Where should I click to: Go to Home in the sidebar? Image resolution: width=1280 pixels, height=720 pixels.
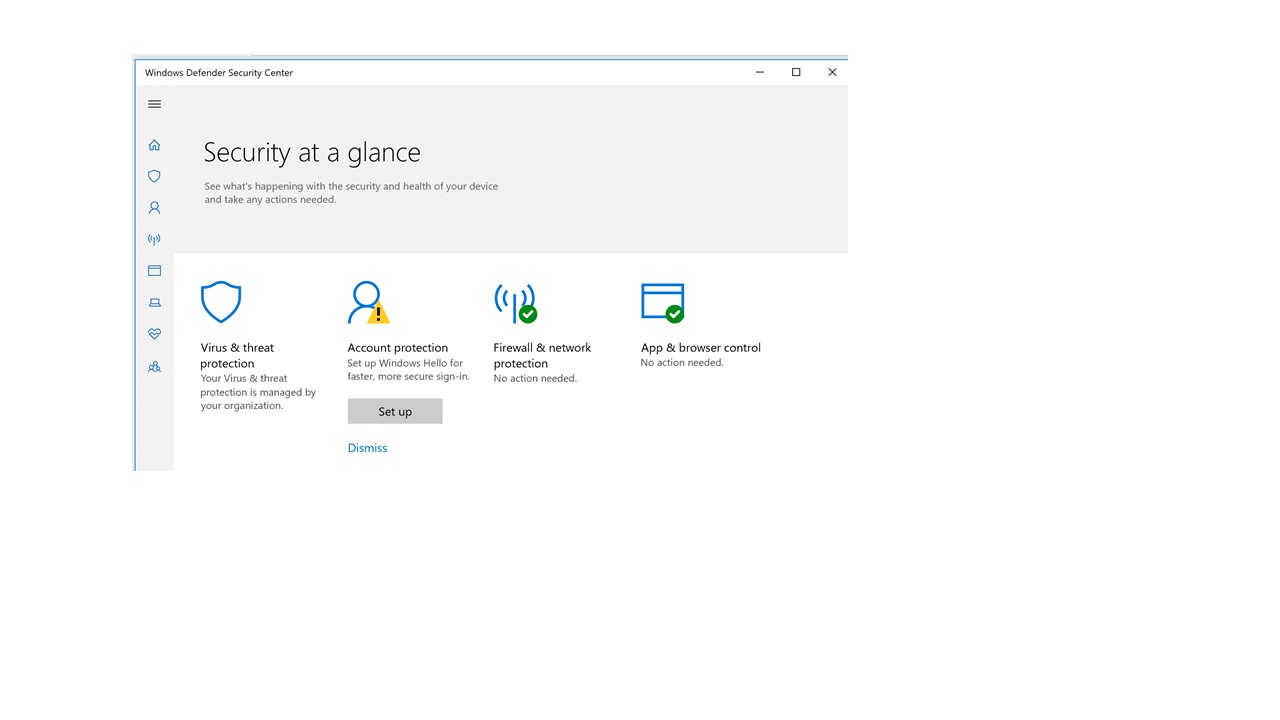click(154, 145)
